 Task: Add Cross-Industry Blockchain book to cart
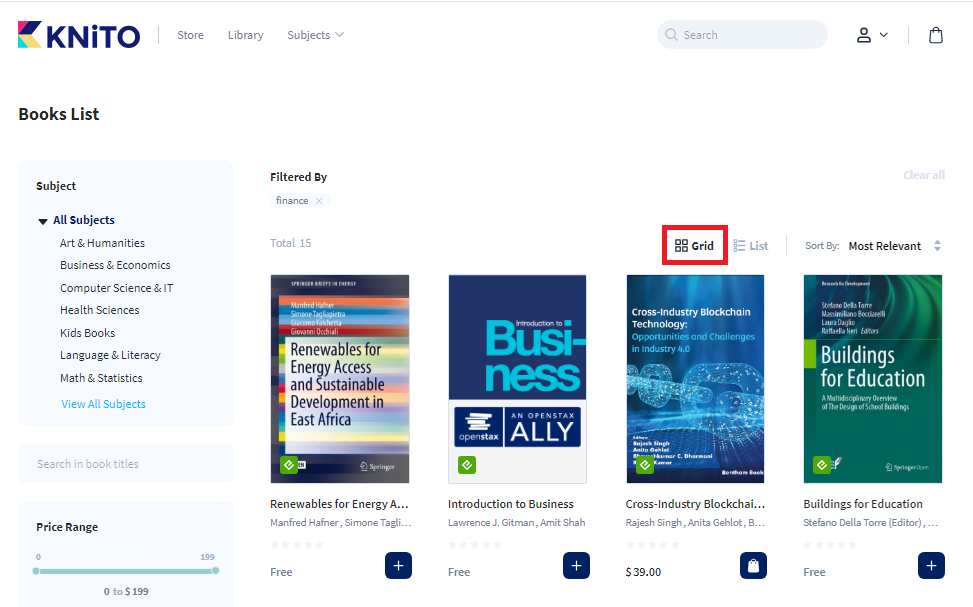pos(753,565)
